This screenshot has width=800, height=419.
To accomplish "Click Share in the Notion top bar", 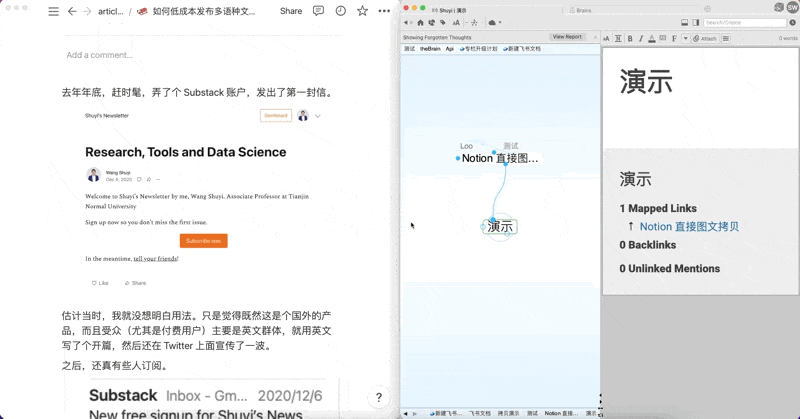I will pos(291,11).
